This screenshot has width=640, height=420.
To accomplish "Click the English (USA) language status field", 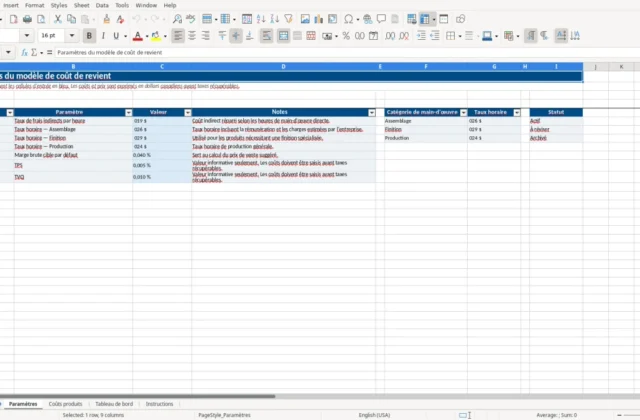I will tap(374, 415).
